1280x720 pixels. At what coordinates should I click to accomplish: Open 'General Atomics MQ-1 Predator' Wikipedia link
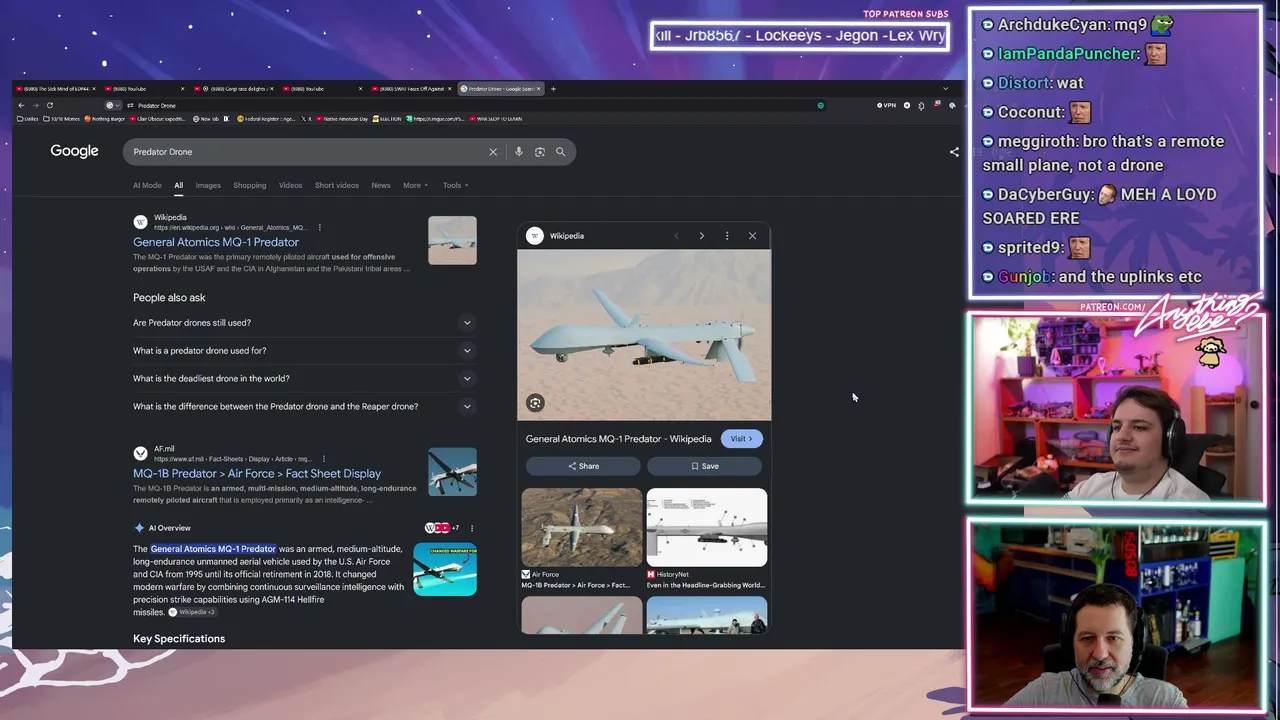coord(216,242)
